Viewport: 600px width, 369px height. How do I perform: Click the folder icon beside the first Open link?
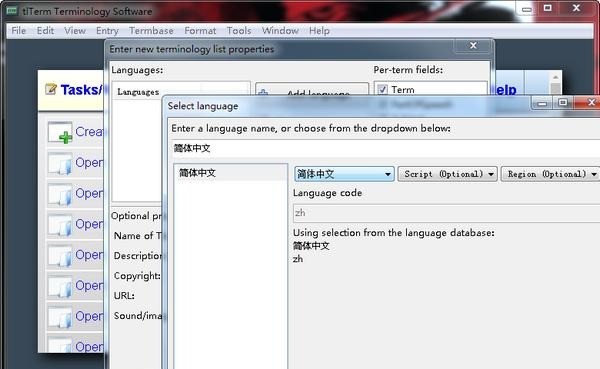tap(60, 163)
